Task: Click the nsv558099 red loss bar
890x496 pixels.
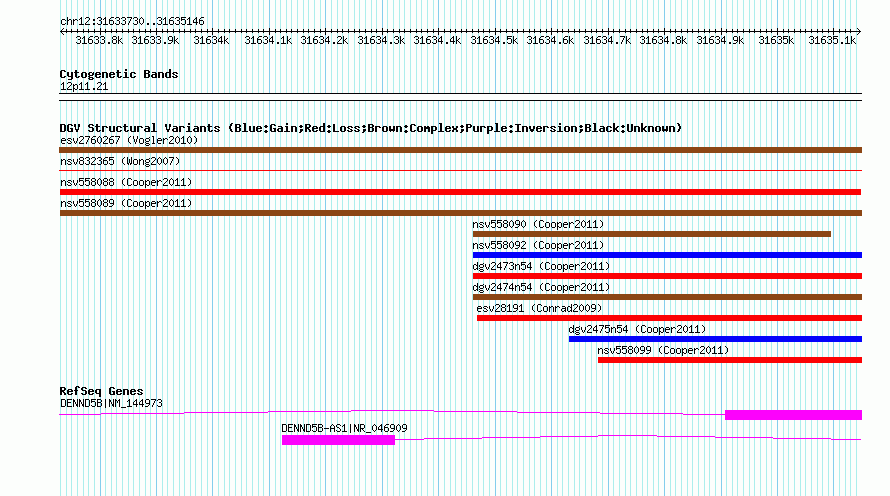Action: tap(730, 360)
